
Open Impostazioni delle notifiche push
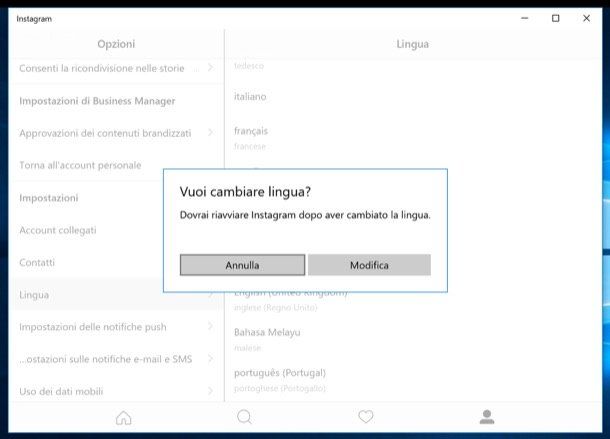[x=117, y=327]
